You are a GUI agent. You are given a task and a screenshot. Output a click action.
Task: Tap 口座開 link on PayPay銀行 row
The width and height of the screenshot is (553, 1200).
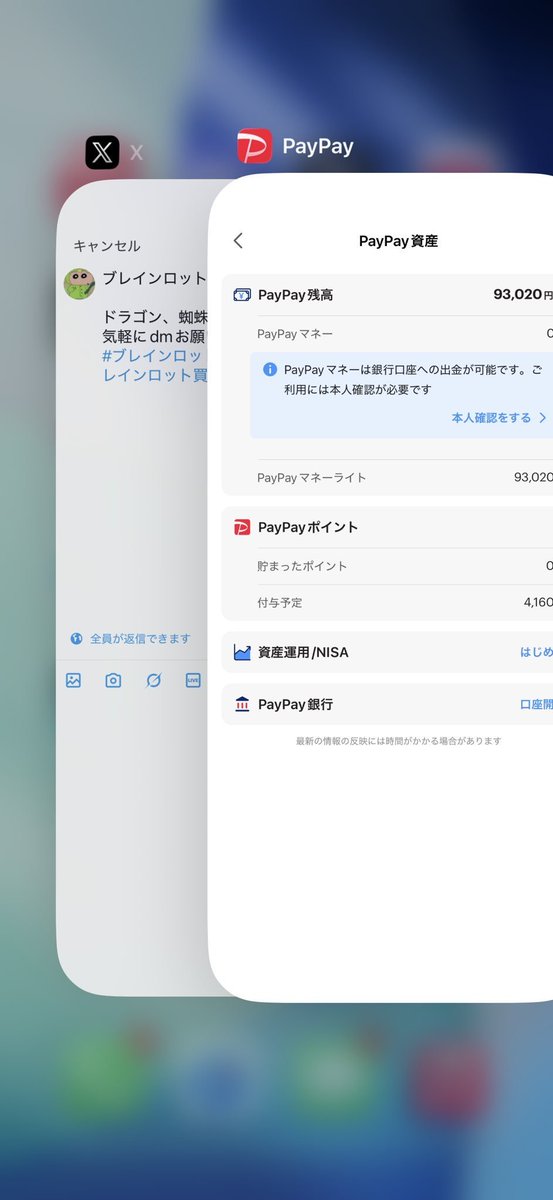point(536,704)
